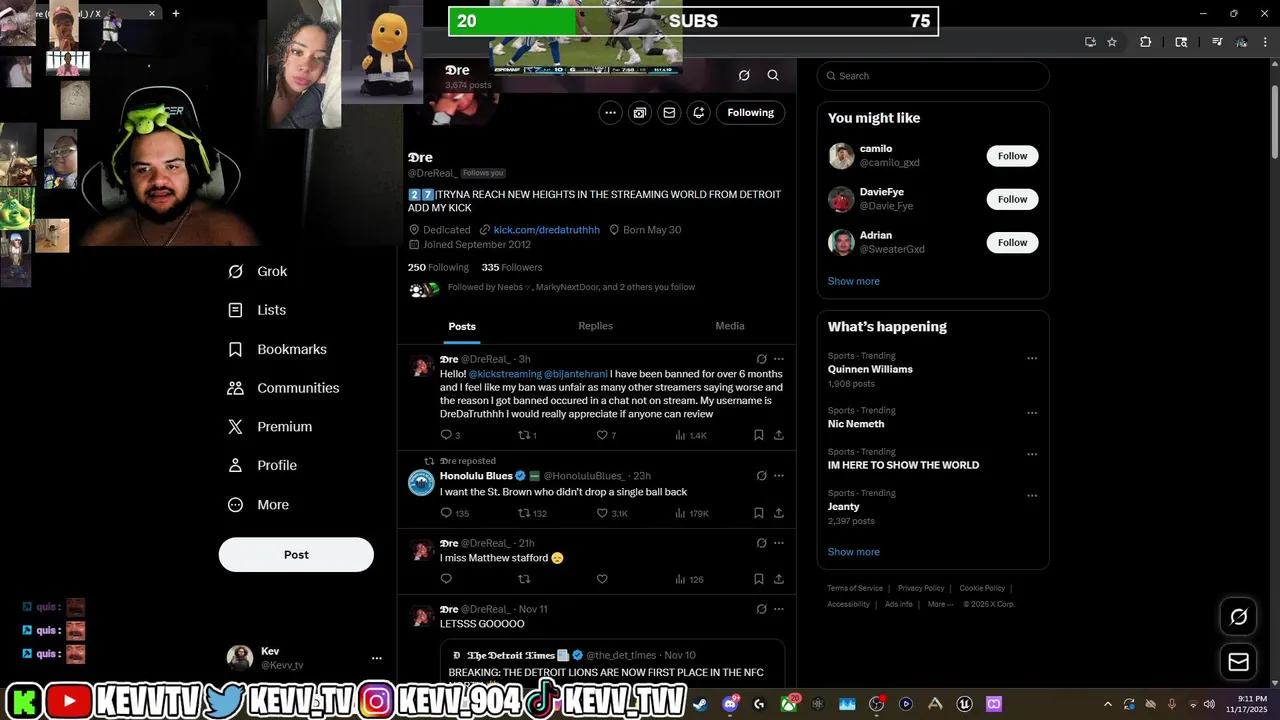Open options for Nic Nemeth trend
The height and width of the screenshot is (720, 1280).
(1032, 412)
